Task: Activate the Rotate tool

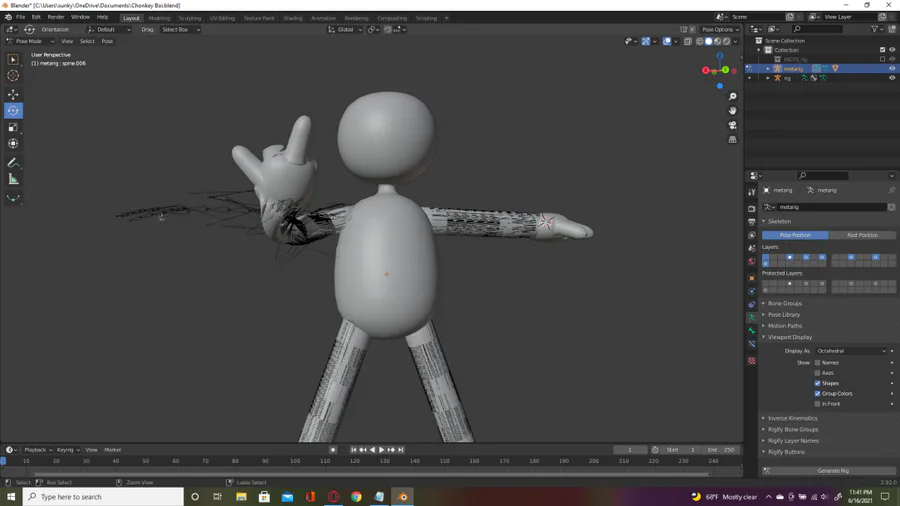Action: click(x=13, y=111)
